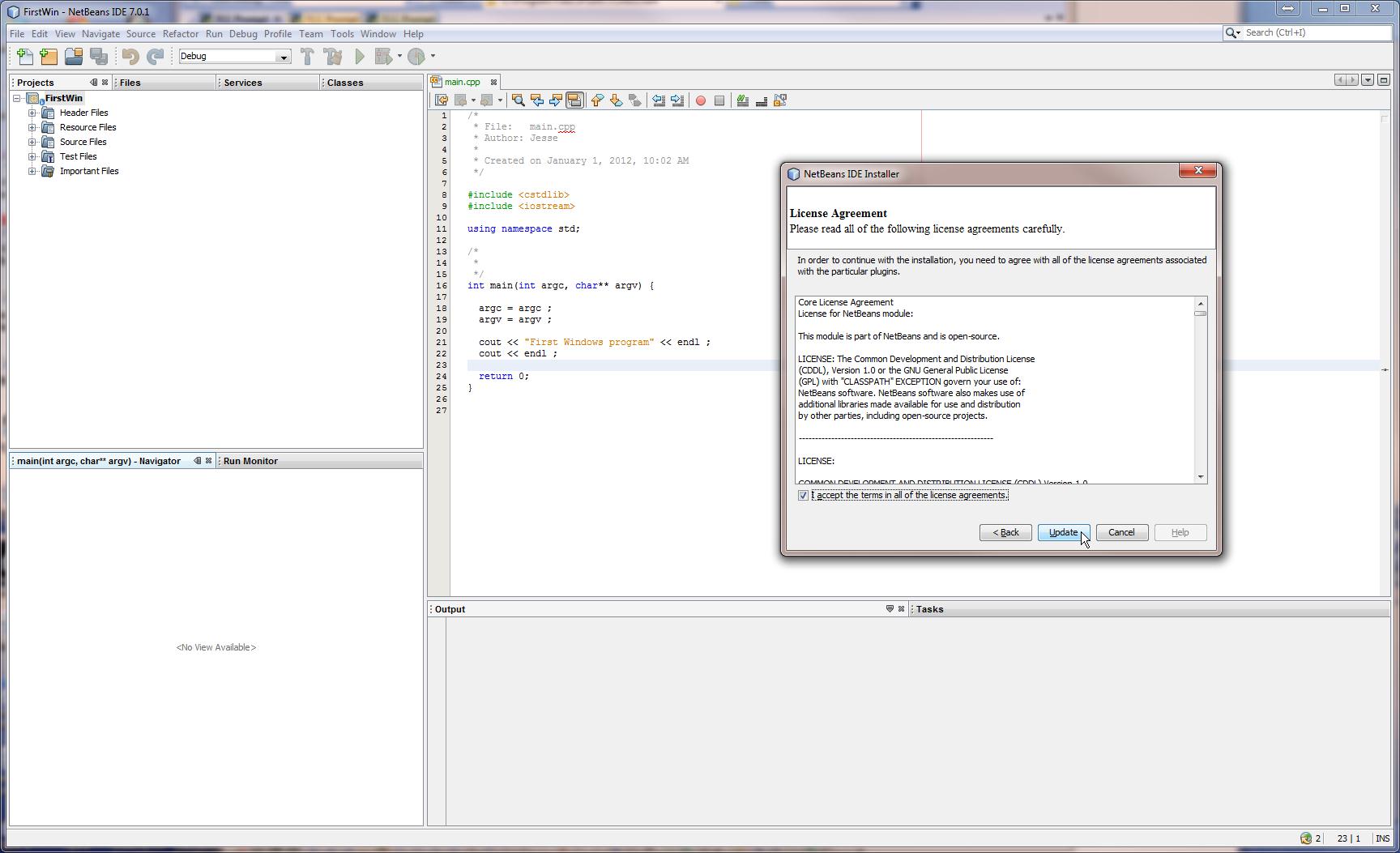
Task: Click the Redo arrow icon
Action: [x=155, y=56]
